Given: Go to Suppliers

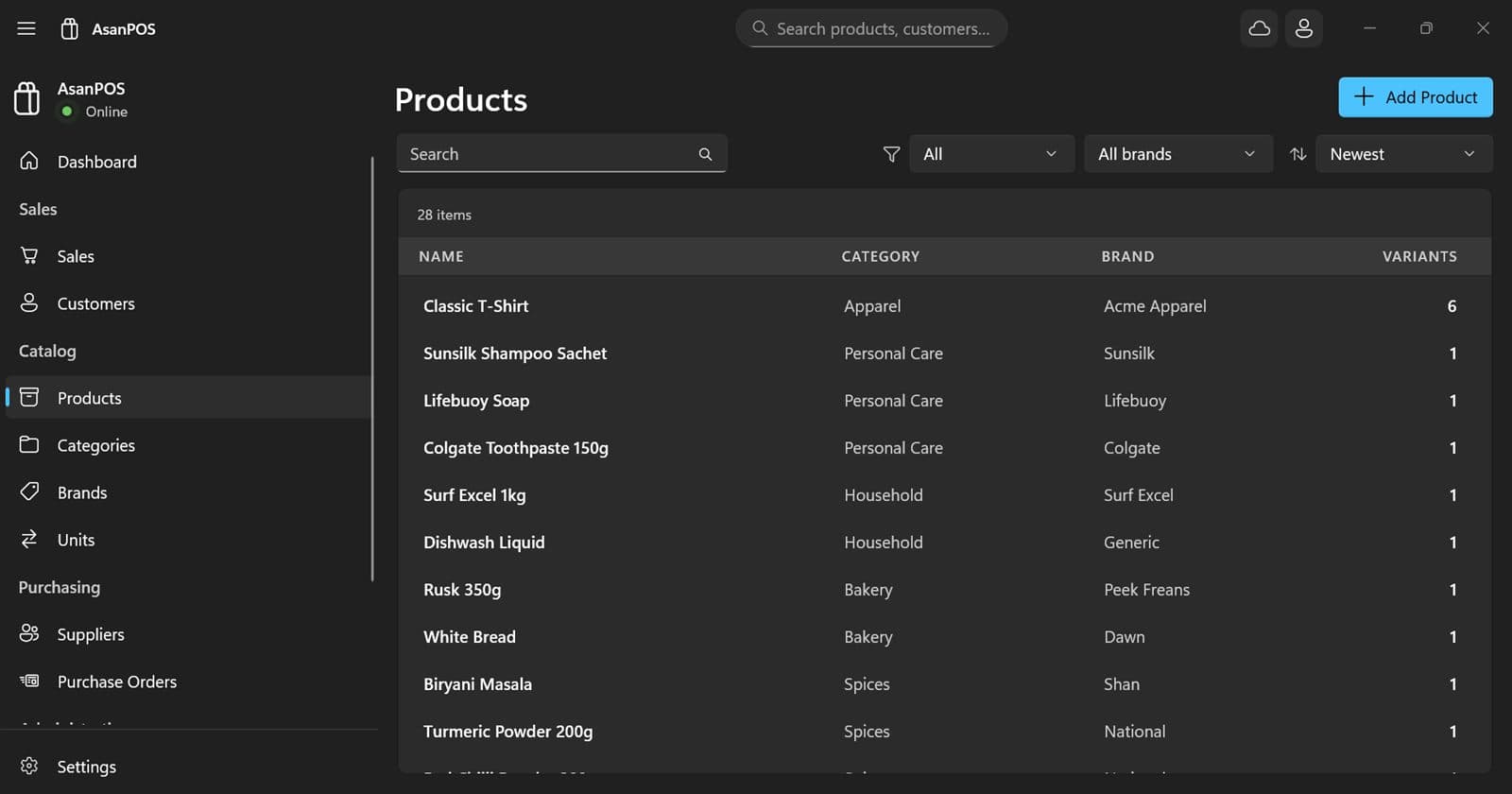Looking at the screenshot, I should (x=189, y=634).
